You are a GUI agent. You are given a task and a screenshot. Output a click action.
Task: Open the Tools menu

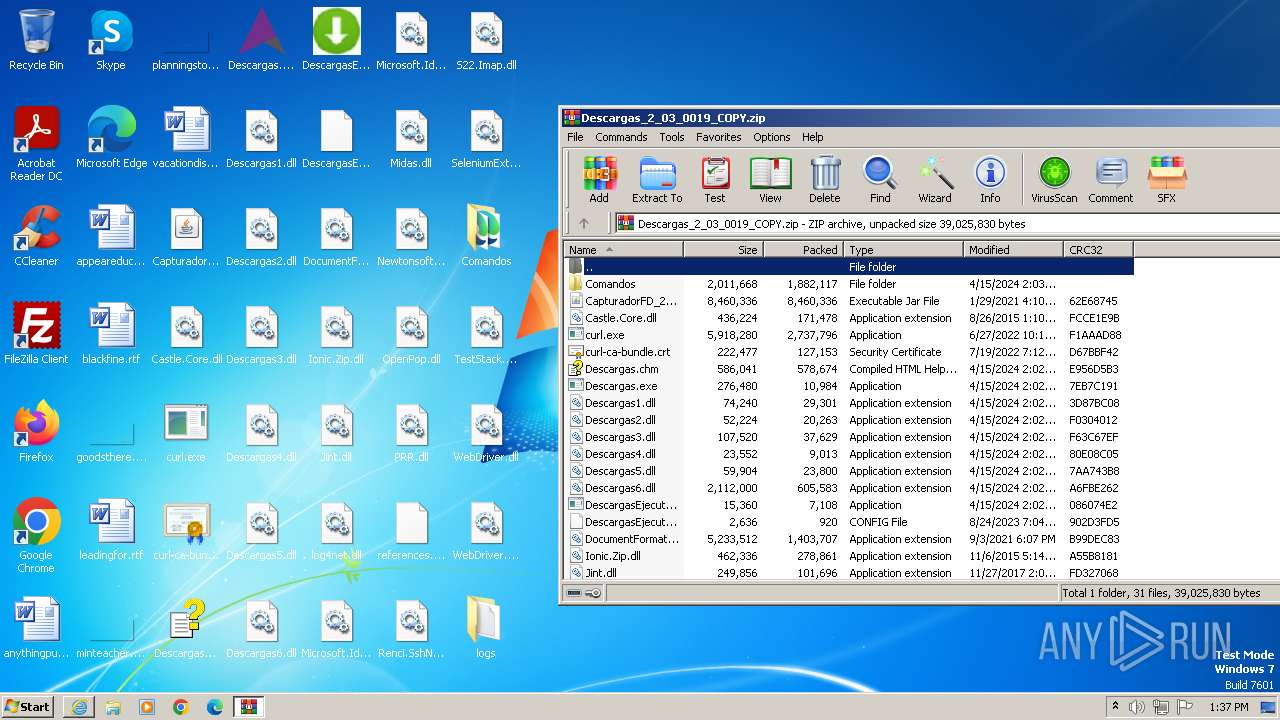672,137
